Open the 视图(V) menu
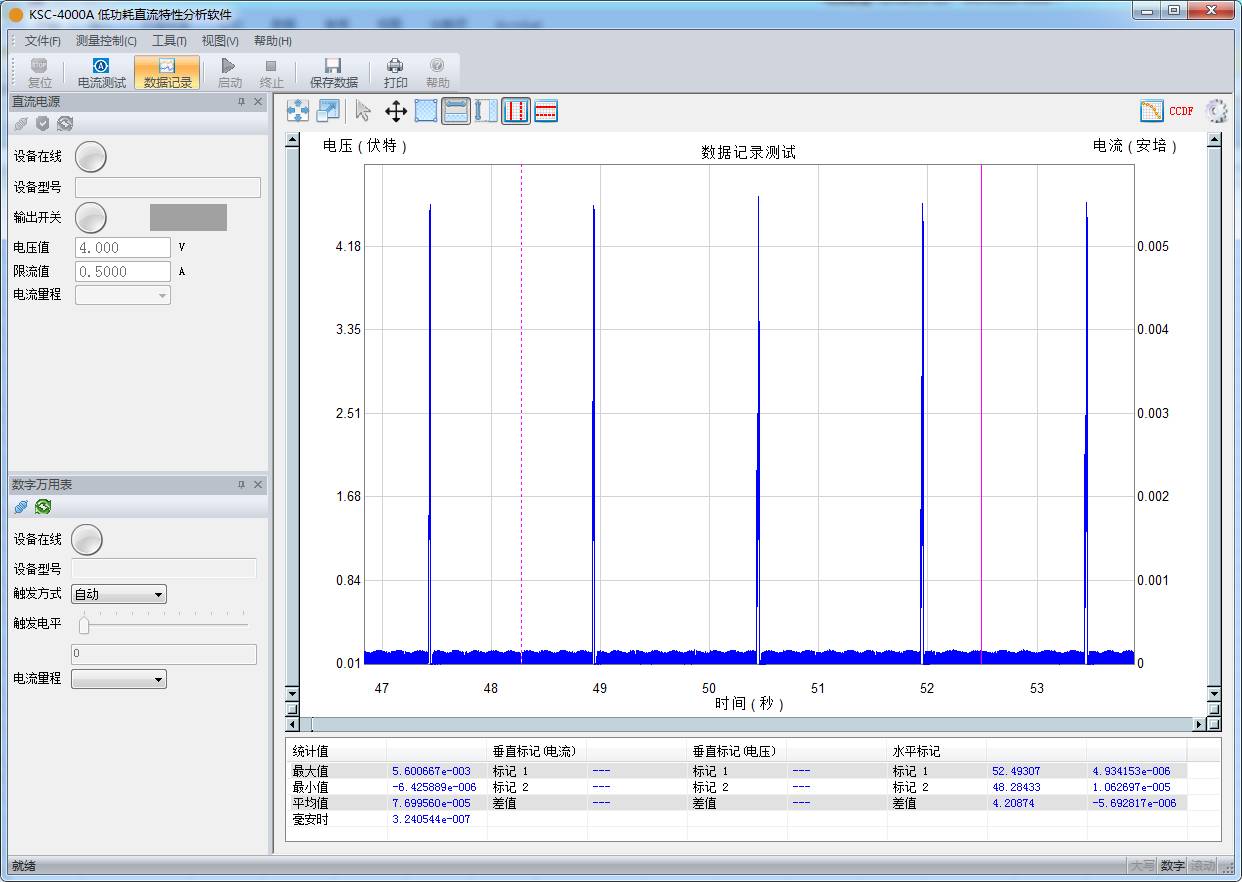 coord(220,41)
